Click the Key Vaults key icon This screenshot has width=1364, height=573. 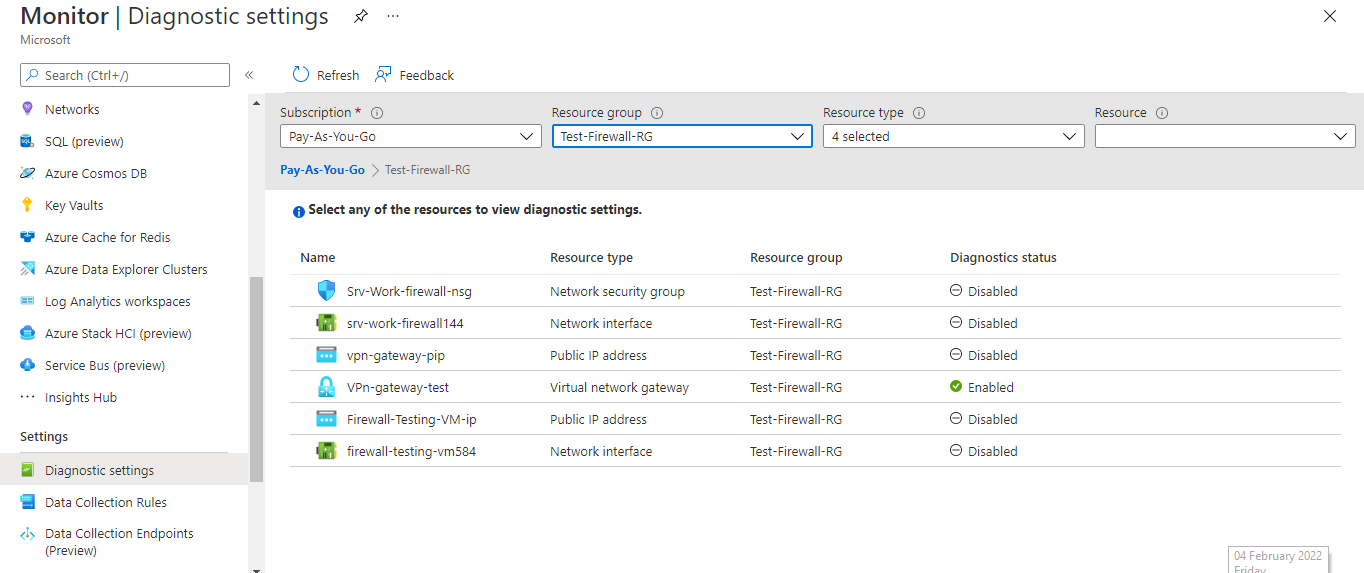tap(27, 205)
